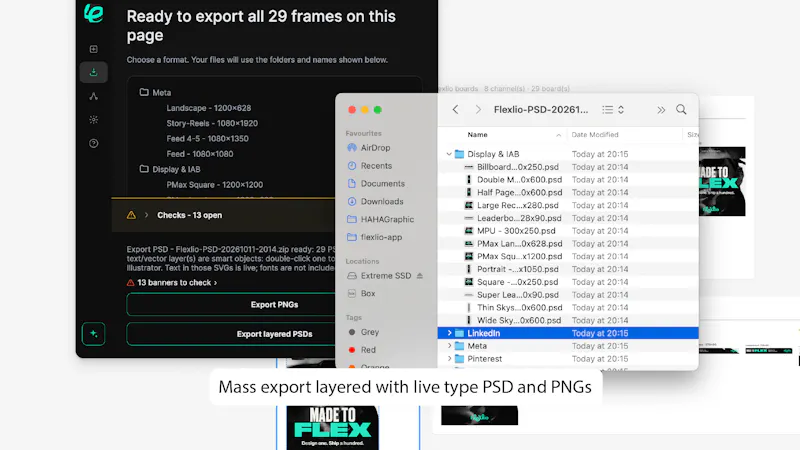The width and height of the screenshot is (800, 450).
Task: Select PMax Square - 1200×1200 frame
Action: pos(214,184)
